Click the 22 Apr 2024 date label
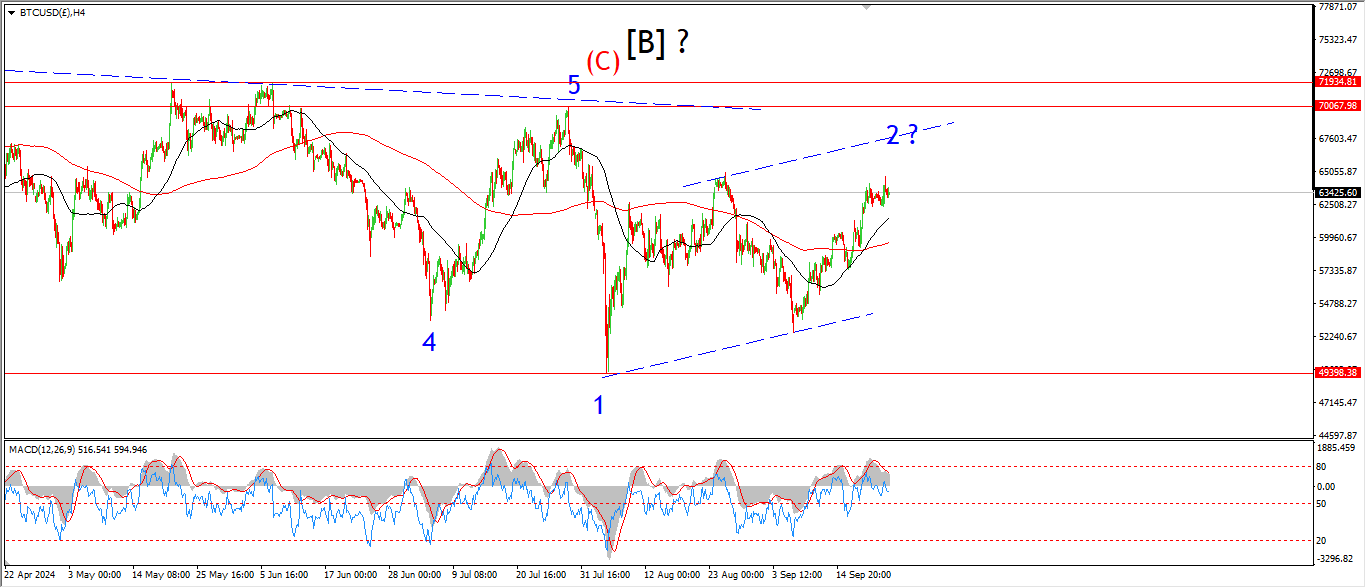The height and width of the screenshot is (588, 1366). coord(32,575)
